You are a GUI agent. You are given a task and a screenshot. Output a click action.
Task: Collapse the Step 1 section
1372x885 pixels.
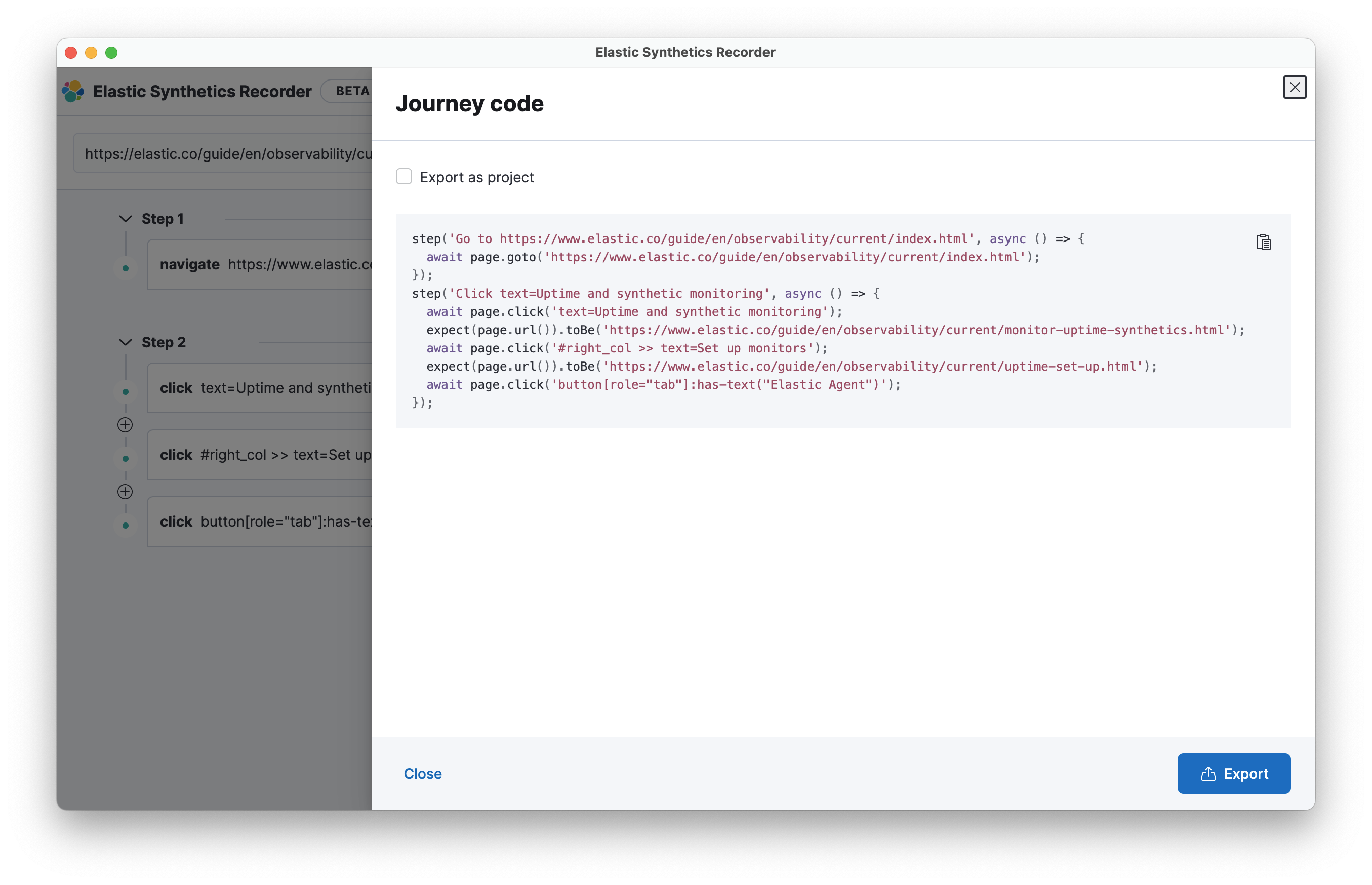point(126,218)
